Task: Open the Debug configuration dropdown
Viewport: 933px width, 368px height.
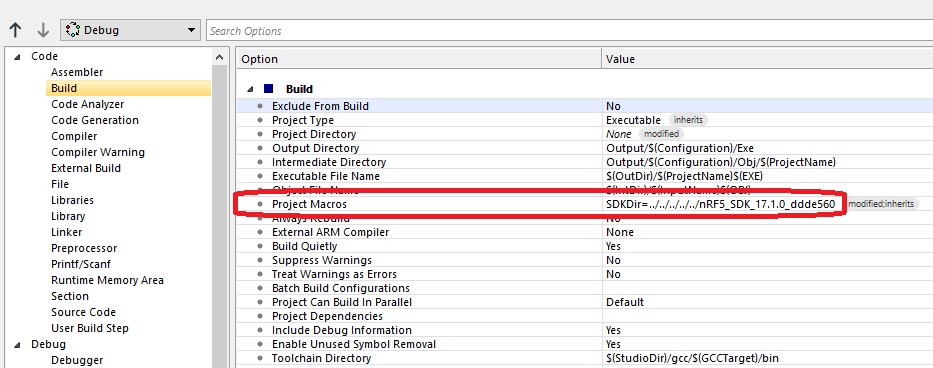Action: pos(130,30)
